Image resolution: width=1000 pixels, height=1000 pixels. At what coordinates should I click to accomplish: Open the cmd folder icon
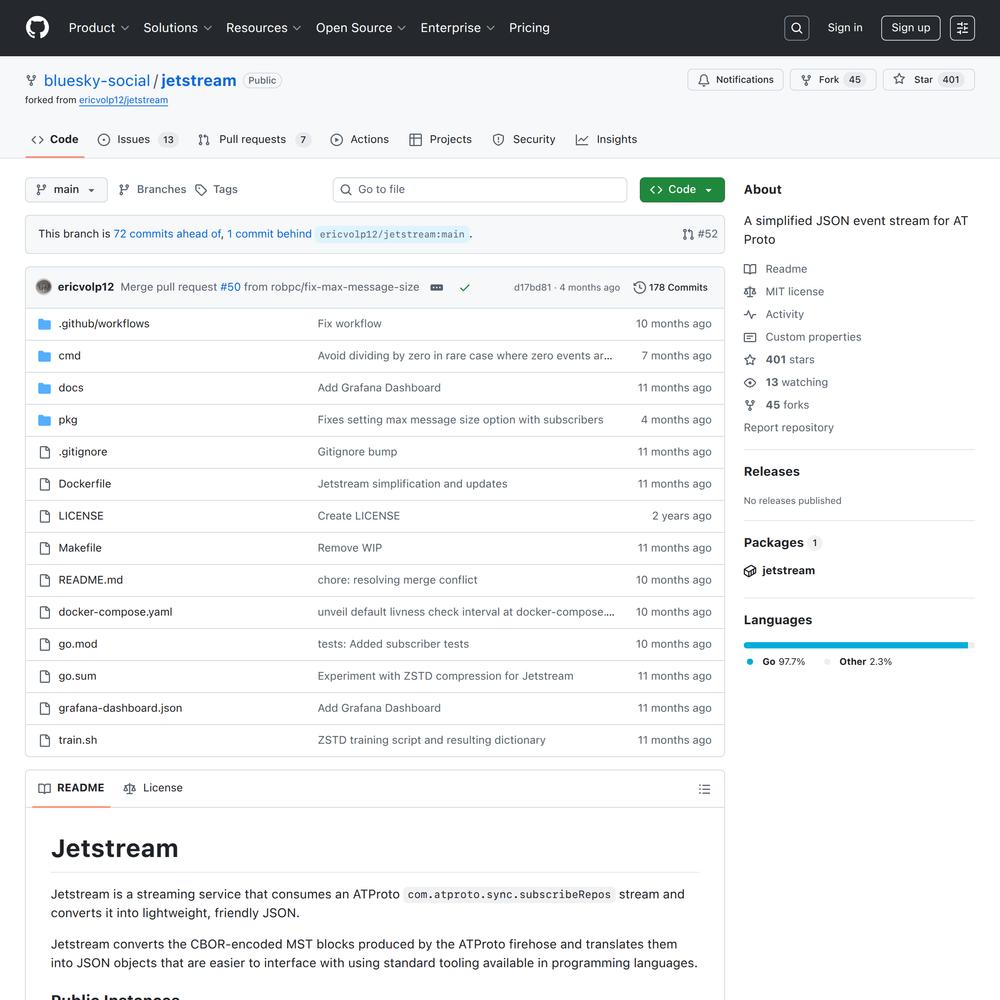click(45, 356)
